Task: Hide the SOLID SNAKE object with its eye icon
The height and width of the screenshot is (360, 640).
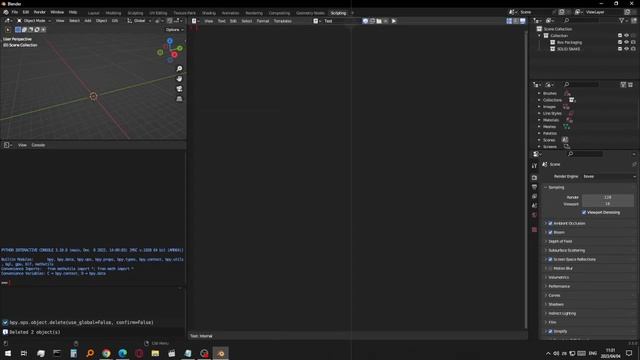Action: pos(627,49)
